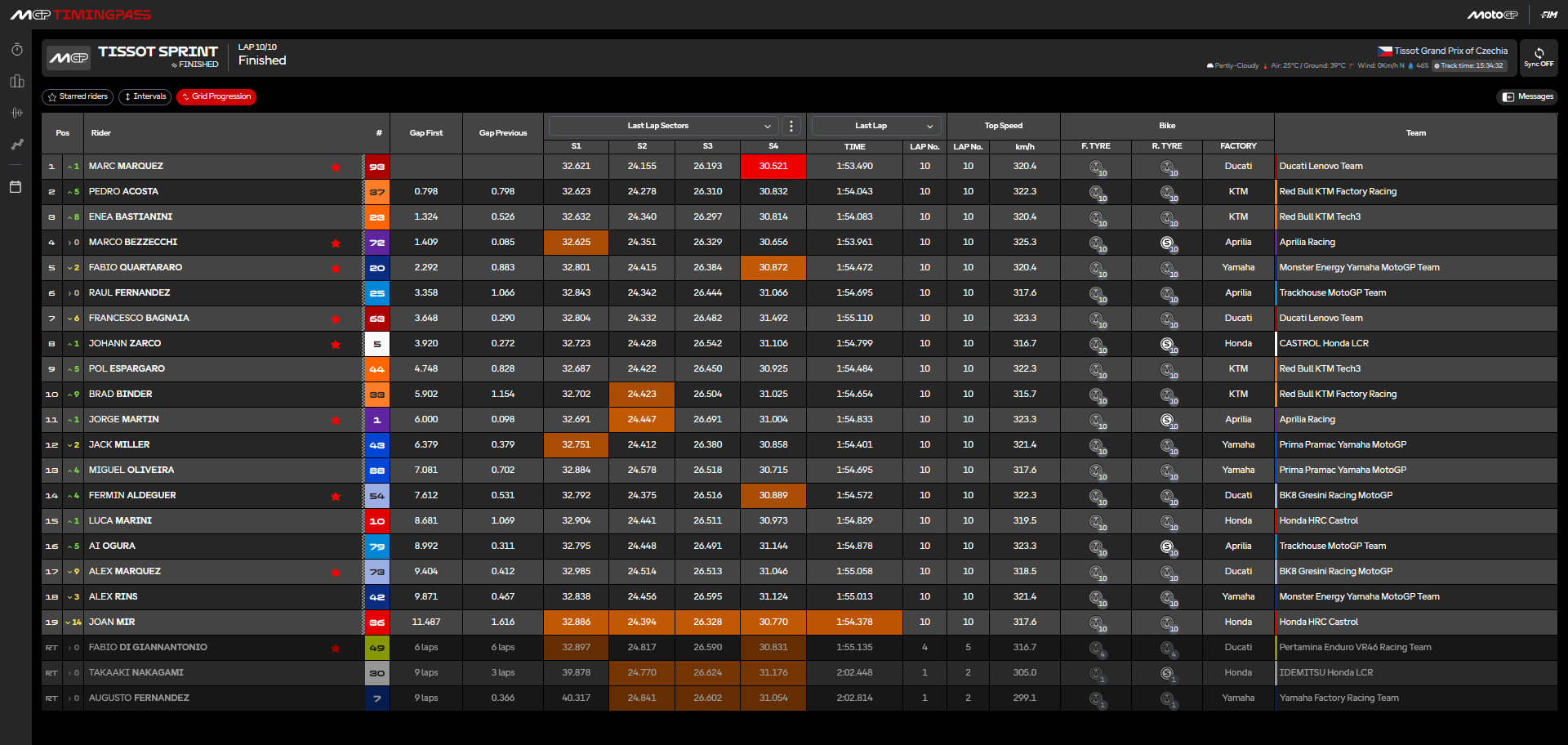The image size is (1568, 745).
Task: Sort by Gap First column header
Action: pos(426,133)
